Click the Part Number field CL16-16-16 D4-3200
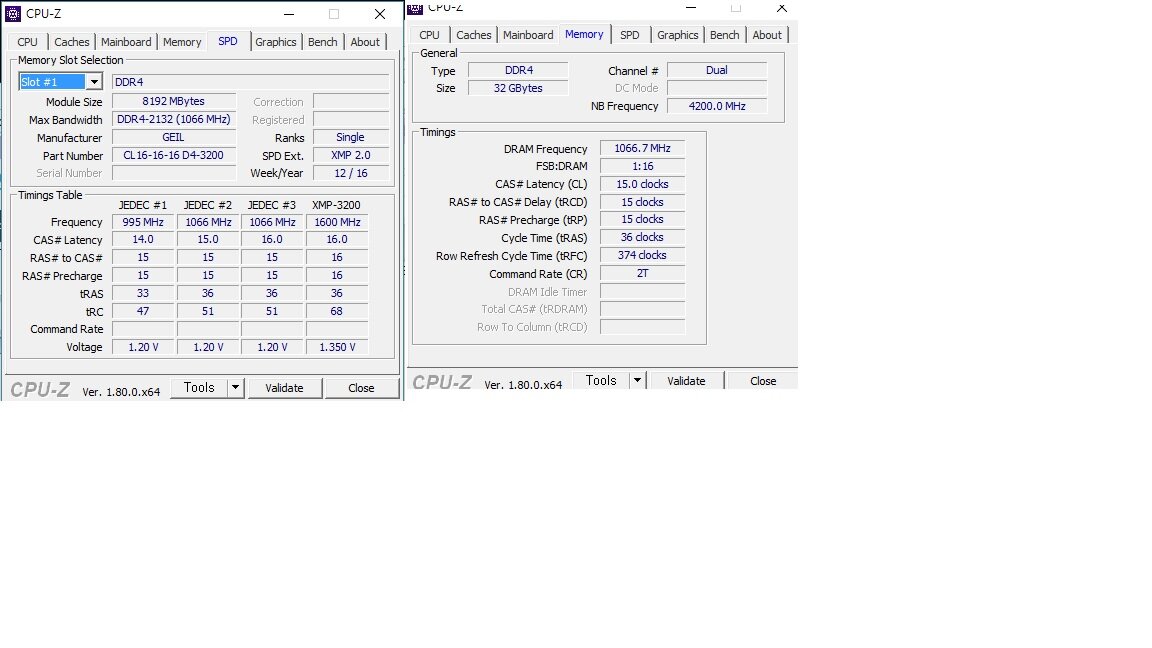Screen dimensions: 1152x648 pyautogui.click(x=174, y=156)
